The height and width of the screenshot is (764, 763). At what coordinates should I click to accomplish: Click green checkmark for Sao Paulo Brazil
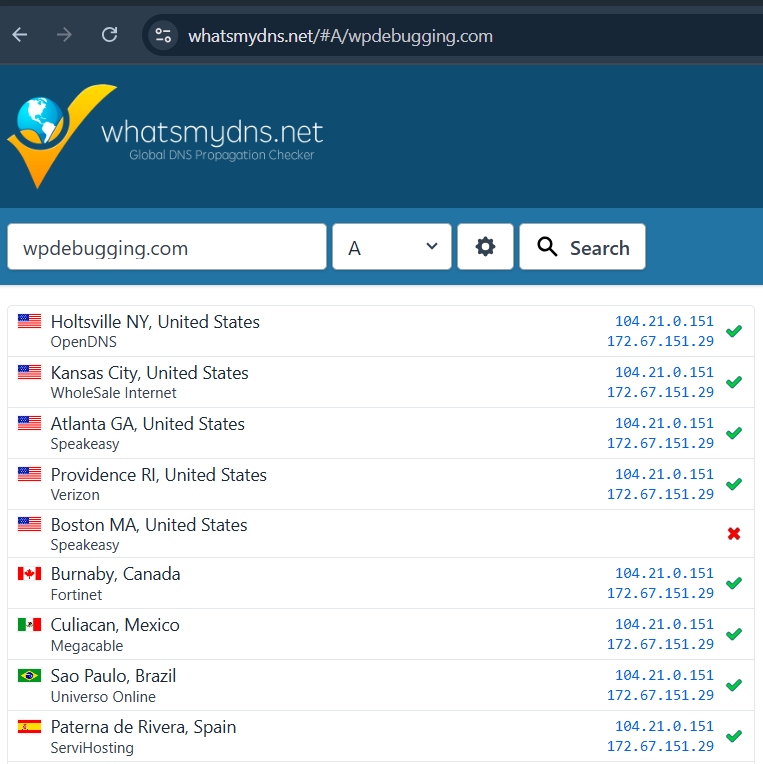click(x=734, y=685)
